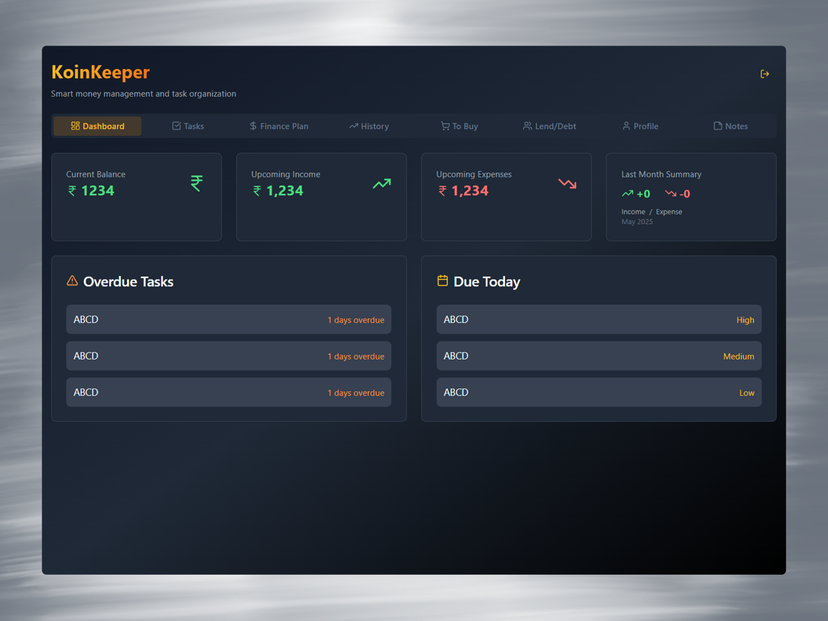The height and width of the screenshot is (621, 828).
Task: Click the red expense arrow in Last Month Summary
Action: click(x=671, y=194)
